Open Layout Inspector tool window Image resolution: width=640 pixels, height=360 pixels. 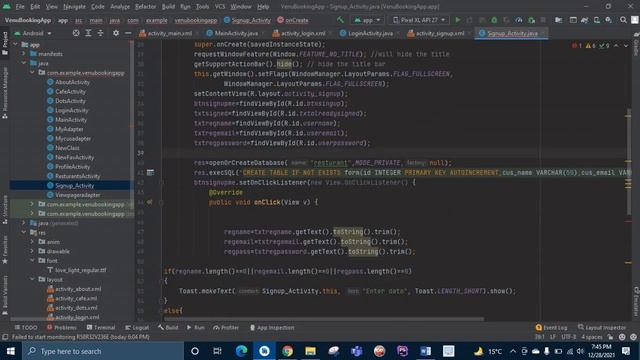(602, 327)
